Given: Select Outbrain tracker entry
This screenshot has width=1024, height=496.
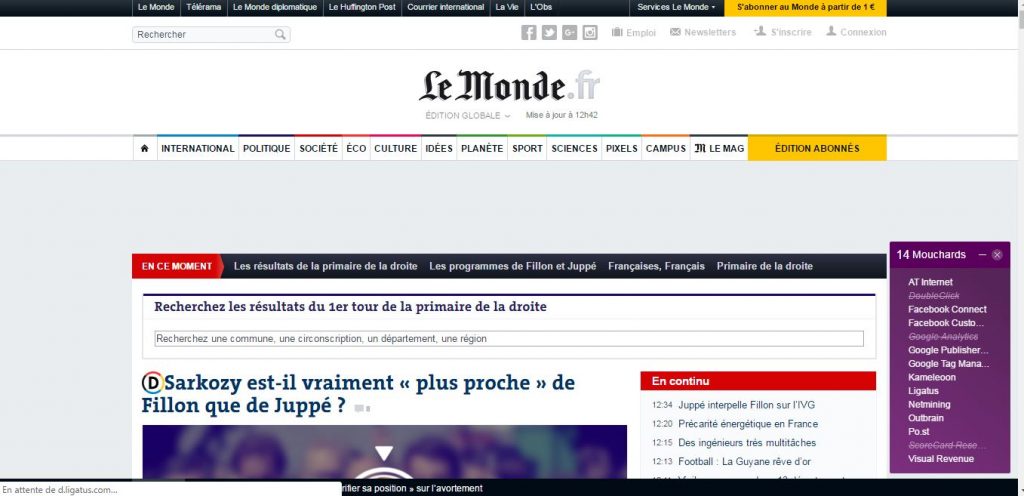Looking at the screenshot, I should (x=925, y=418).
